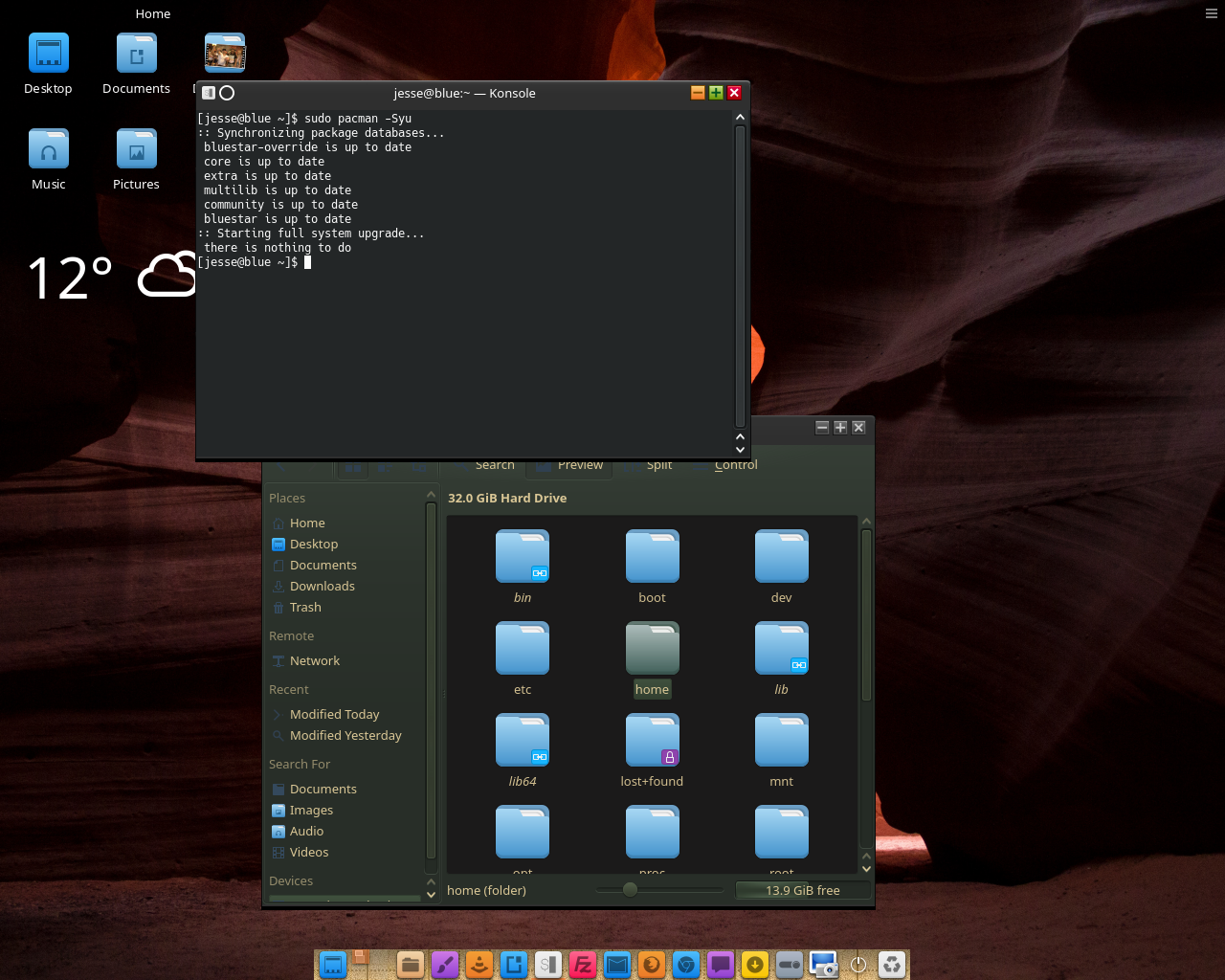The image size is (1225, 980).
Task: Open Firefox browser in the dock
Action: tap(652, 965)
